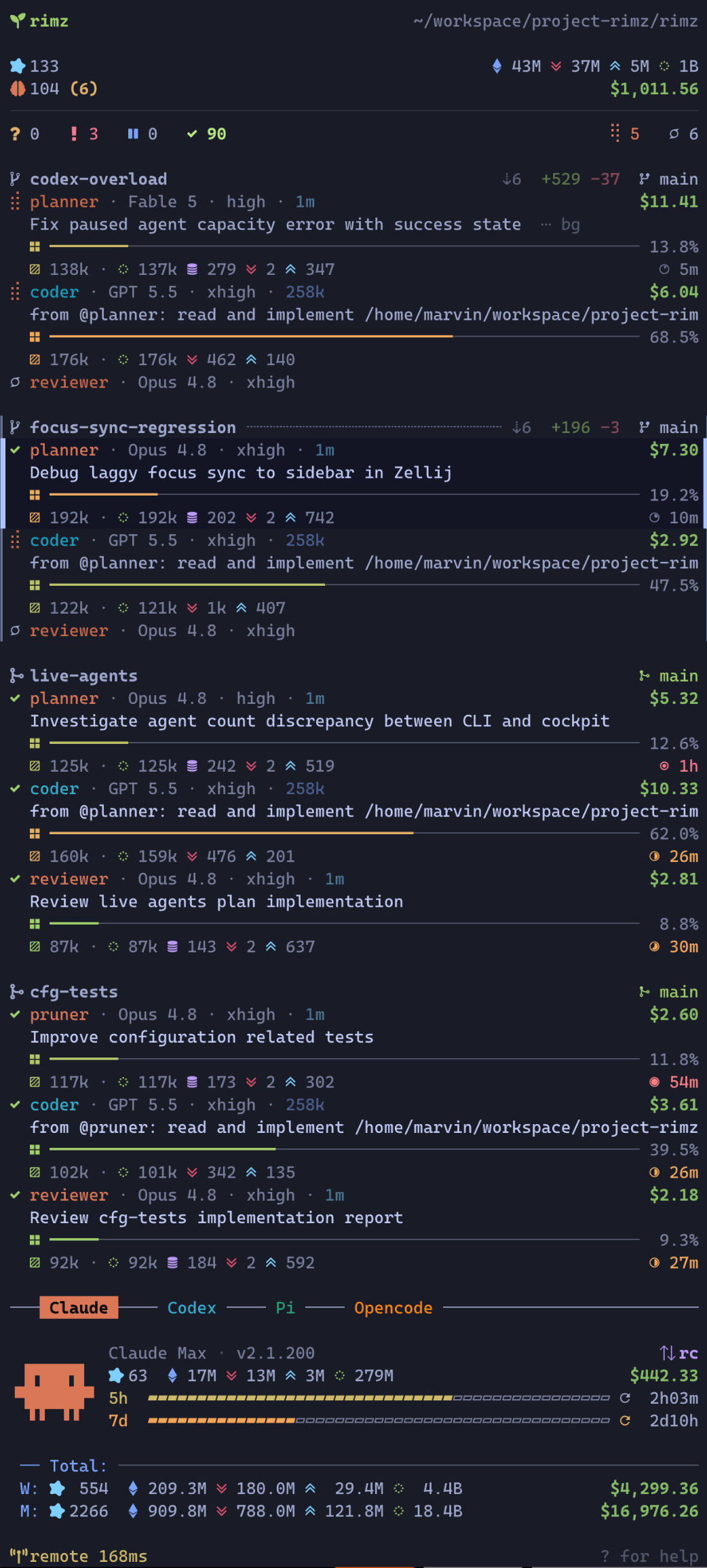707x1568 pixels.
Task: Click the '? for help' hint
Action: coord(649,1556)
